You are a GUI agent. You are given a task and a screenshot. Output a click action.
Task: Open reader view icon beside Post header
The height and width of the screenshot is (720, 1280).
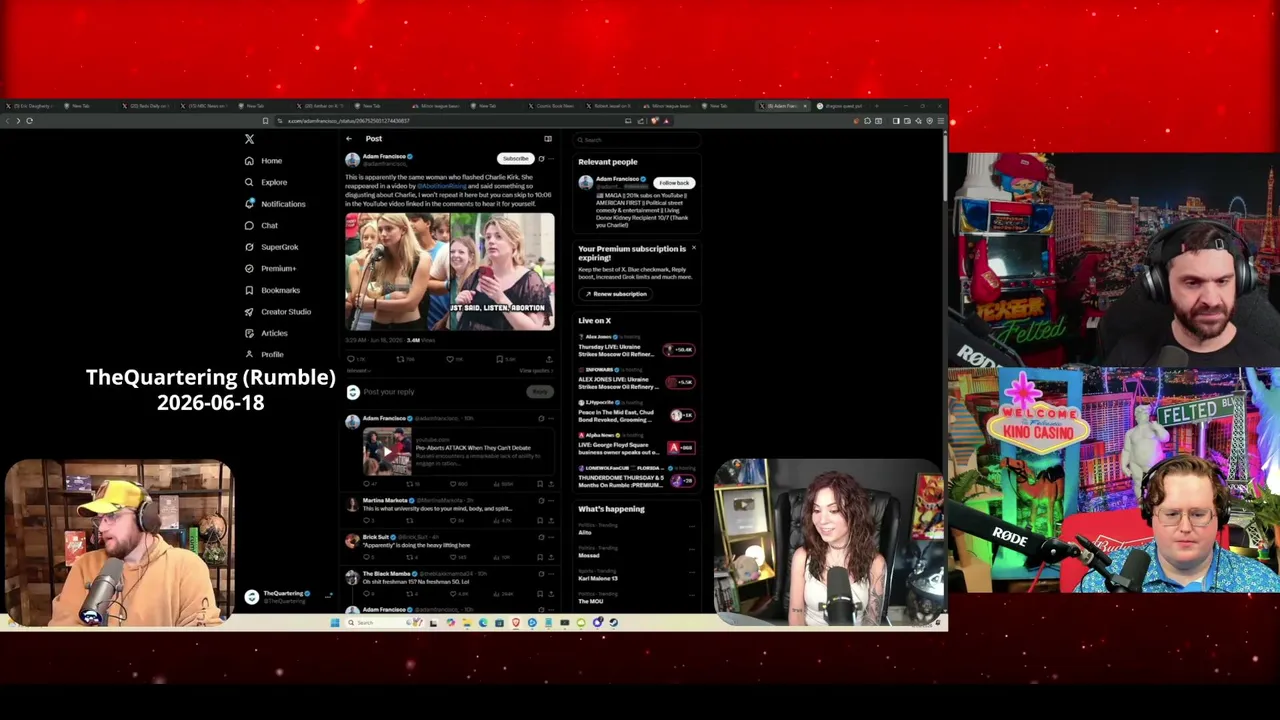tap(548, 139)
